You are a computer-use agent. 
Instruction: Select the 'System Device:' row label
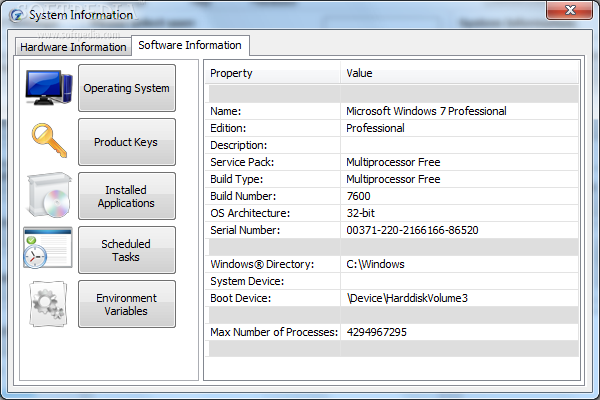click(x=247, y=281)
